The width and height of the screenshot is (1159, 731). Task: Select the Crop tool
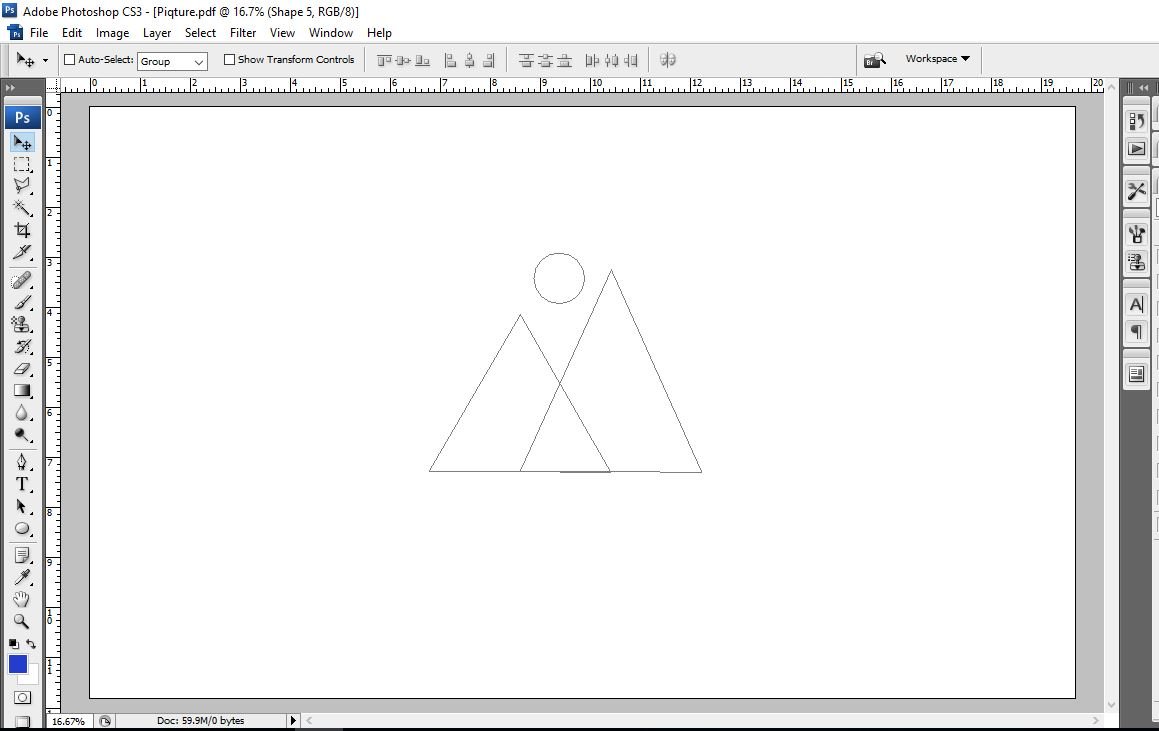point(22,230)
